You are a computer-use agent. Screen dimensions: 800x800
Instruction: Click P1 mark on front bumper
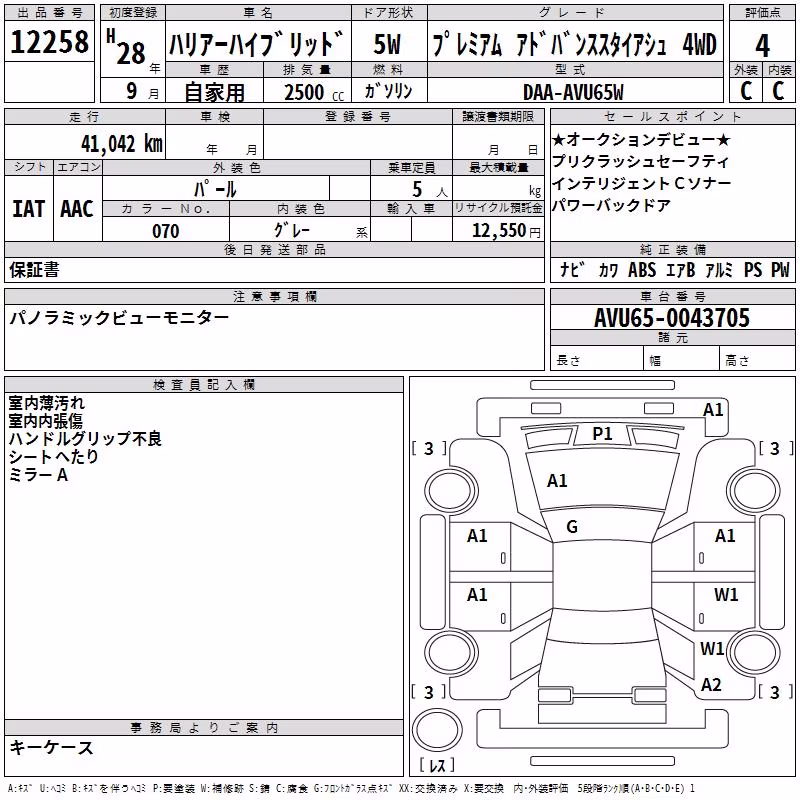pos(602,434)
